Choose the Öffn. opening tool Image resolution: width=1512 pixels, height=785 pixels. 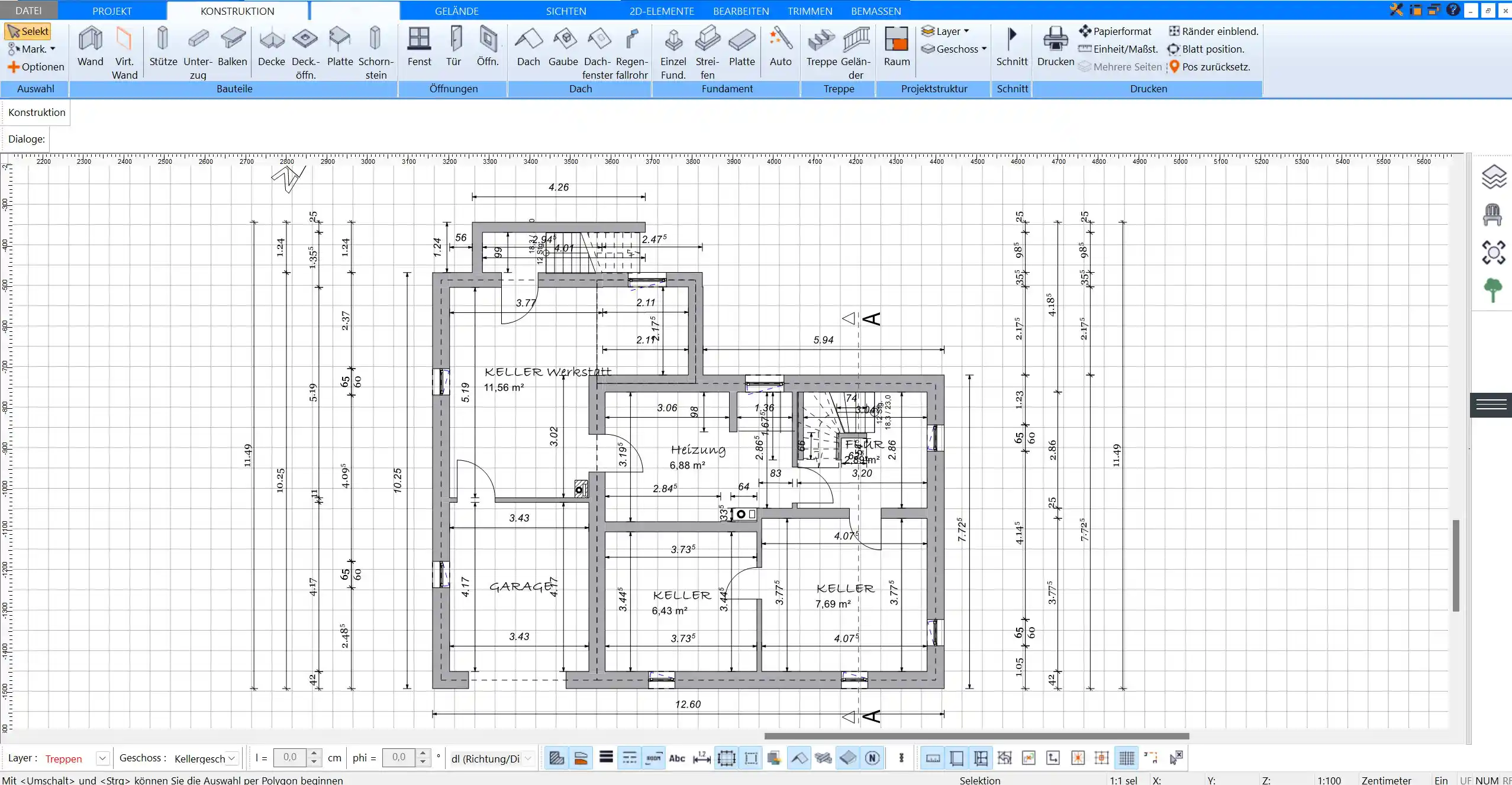click(488, 47)
